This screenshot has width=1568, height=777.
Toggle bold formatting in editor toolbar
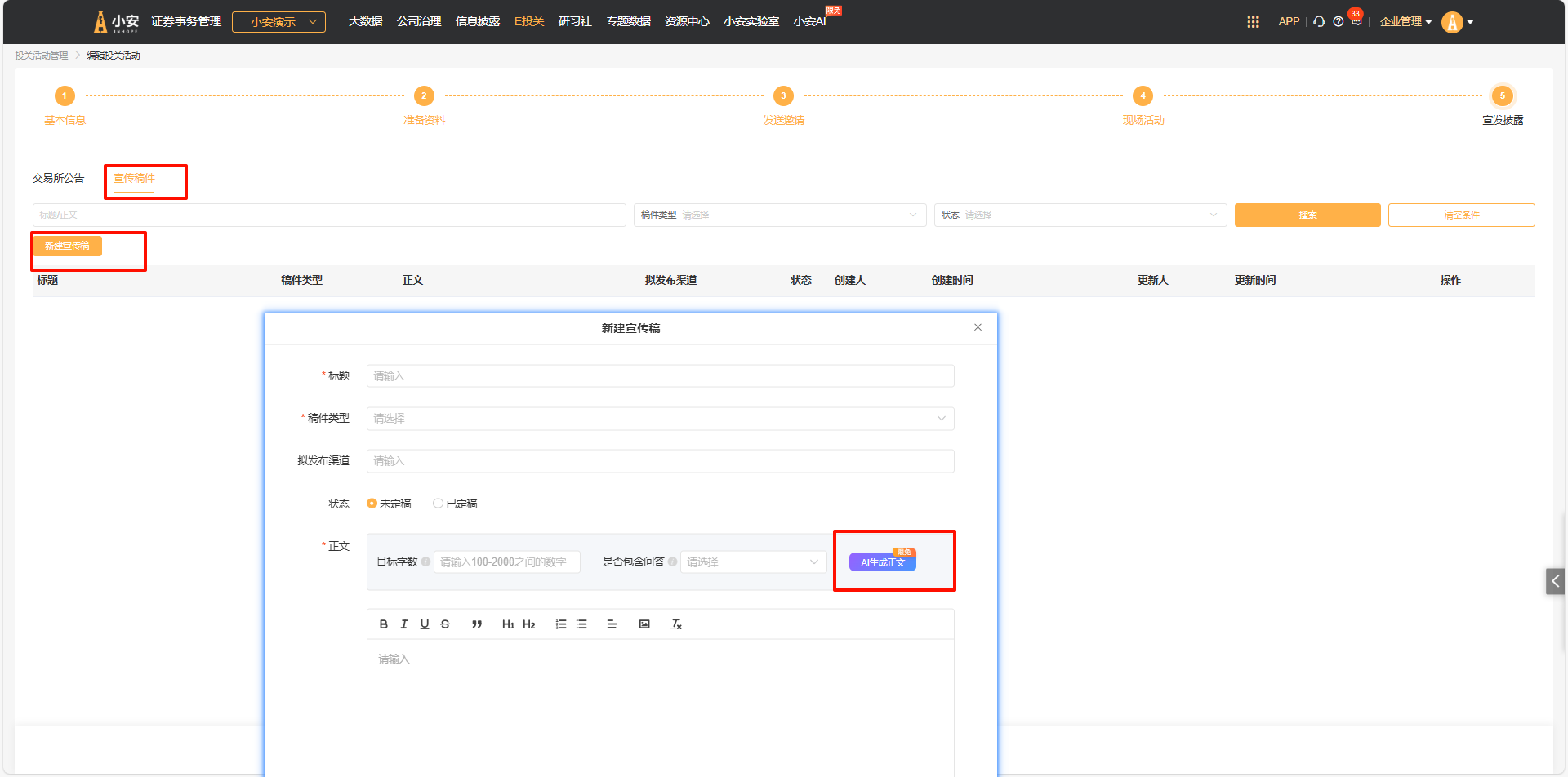384,624
